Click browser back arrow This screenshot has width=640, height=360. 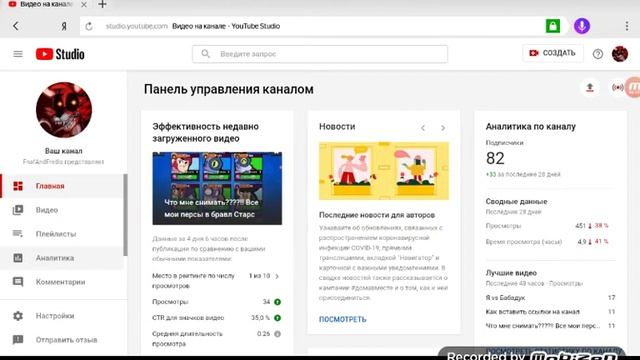[x=16, y=26]
